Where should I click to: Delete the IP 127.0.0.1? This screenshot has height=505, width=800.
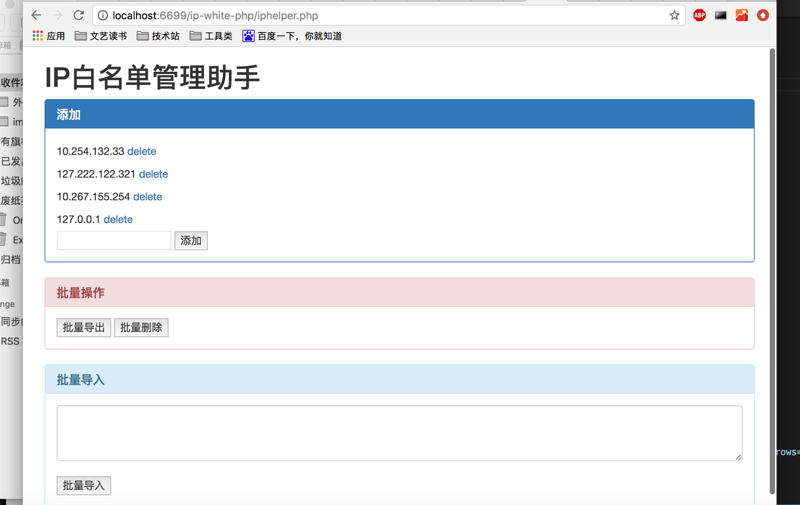(x=118, y=219)
